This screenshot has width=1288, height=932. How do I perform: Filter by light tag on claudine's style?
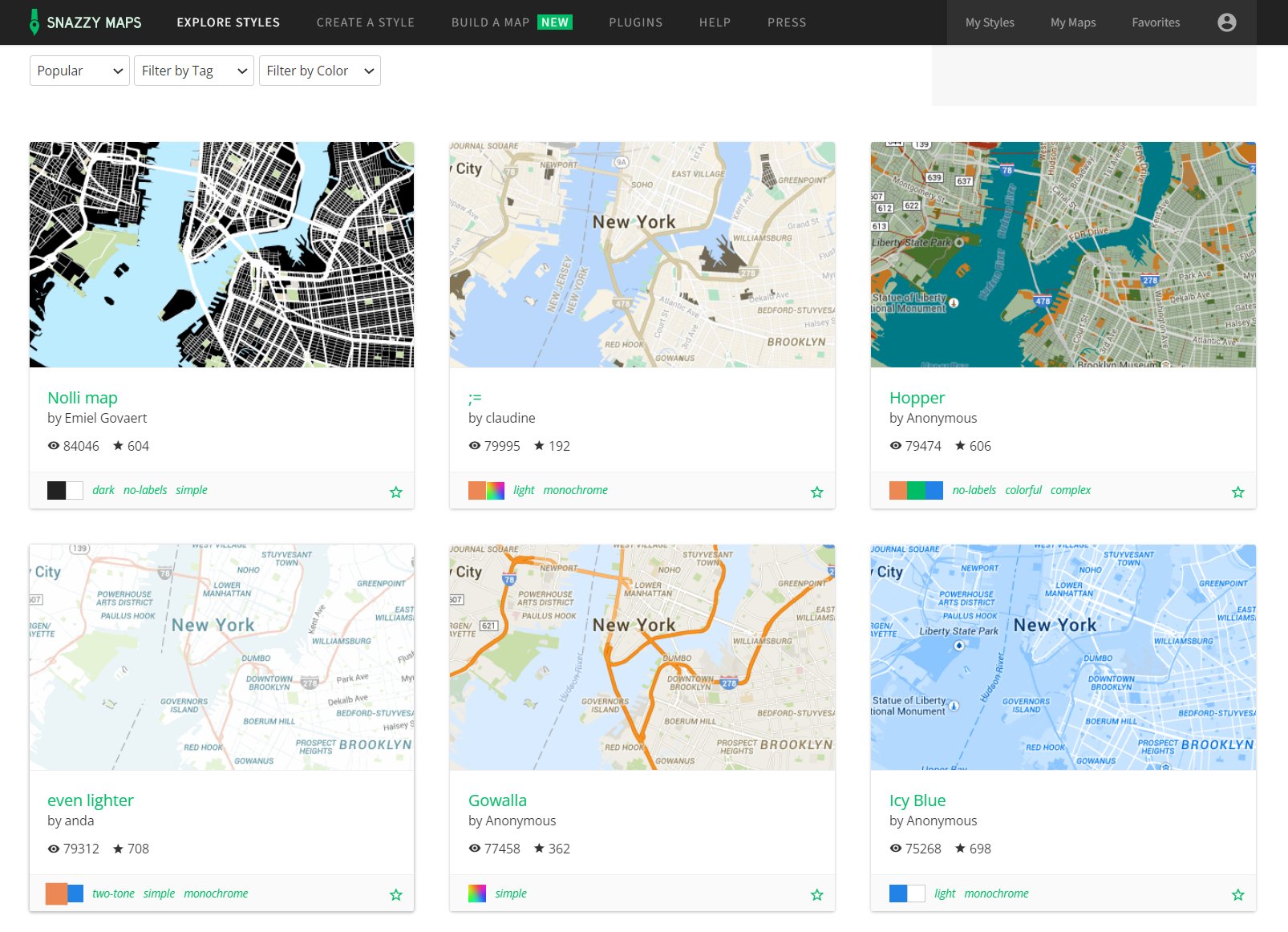pyautogui.click(x=524, y=490)
